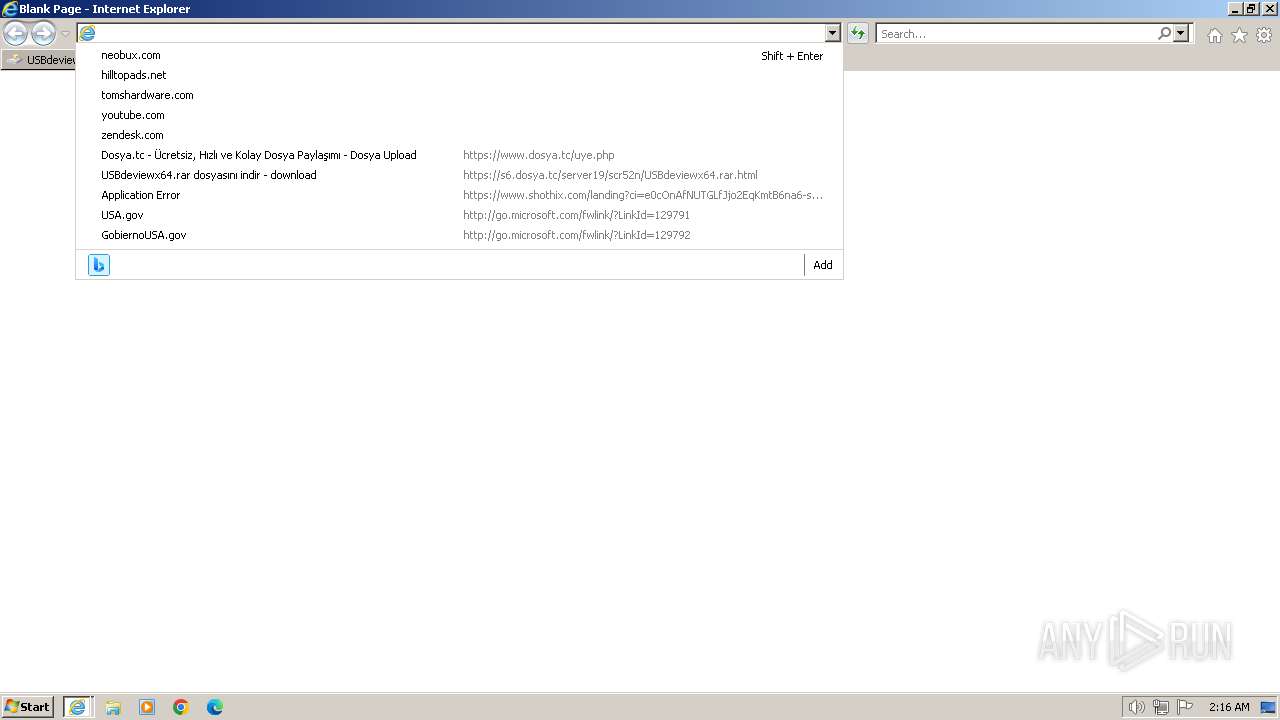
Task: Open USBdeviewx64.rar download history entry
Action: [460, 175]
